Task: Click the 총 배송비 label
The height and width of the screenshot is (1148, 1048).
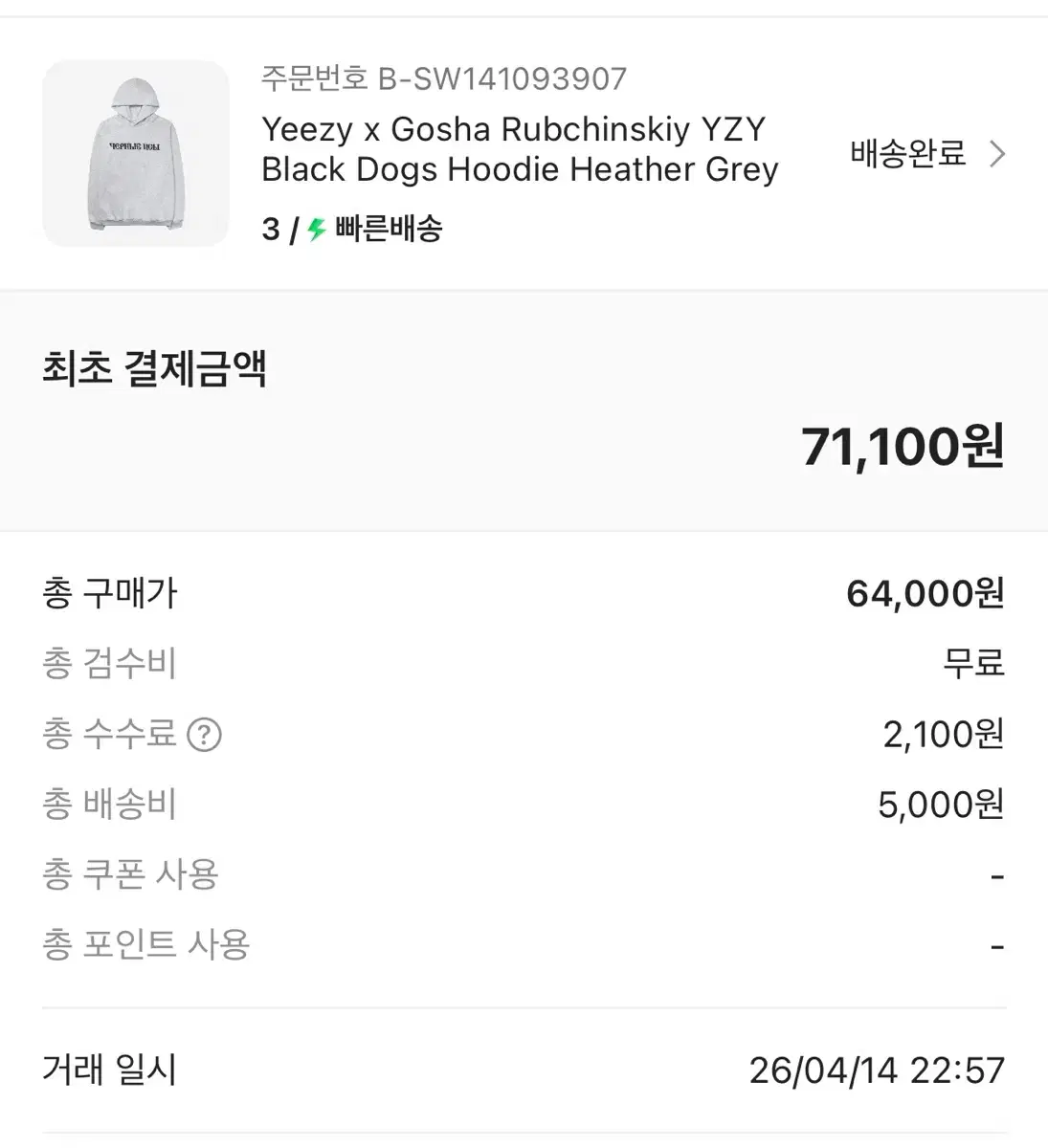Action: coord(110,805)
